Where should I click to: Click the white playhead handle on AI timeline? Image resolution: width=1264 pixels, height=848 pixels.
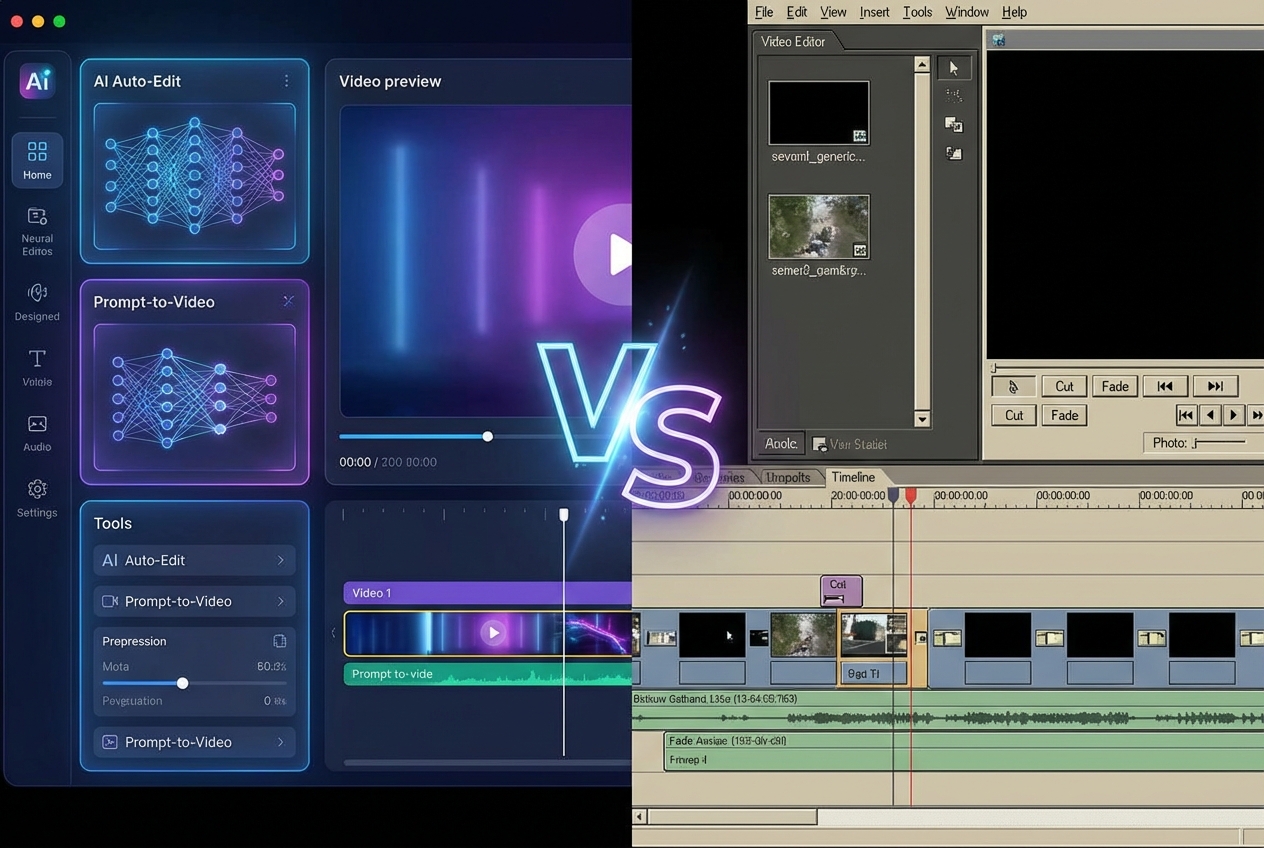(564, 514)
